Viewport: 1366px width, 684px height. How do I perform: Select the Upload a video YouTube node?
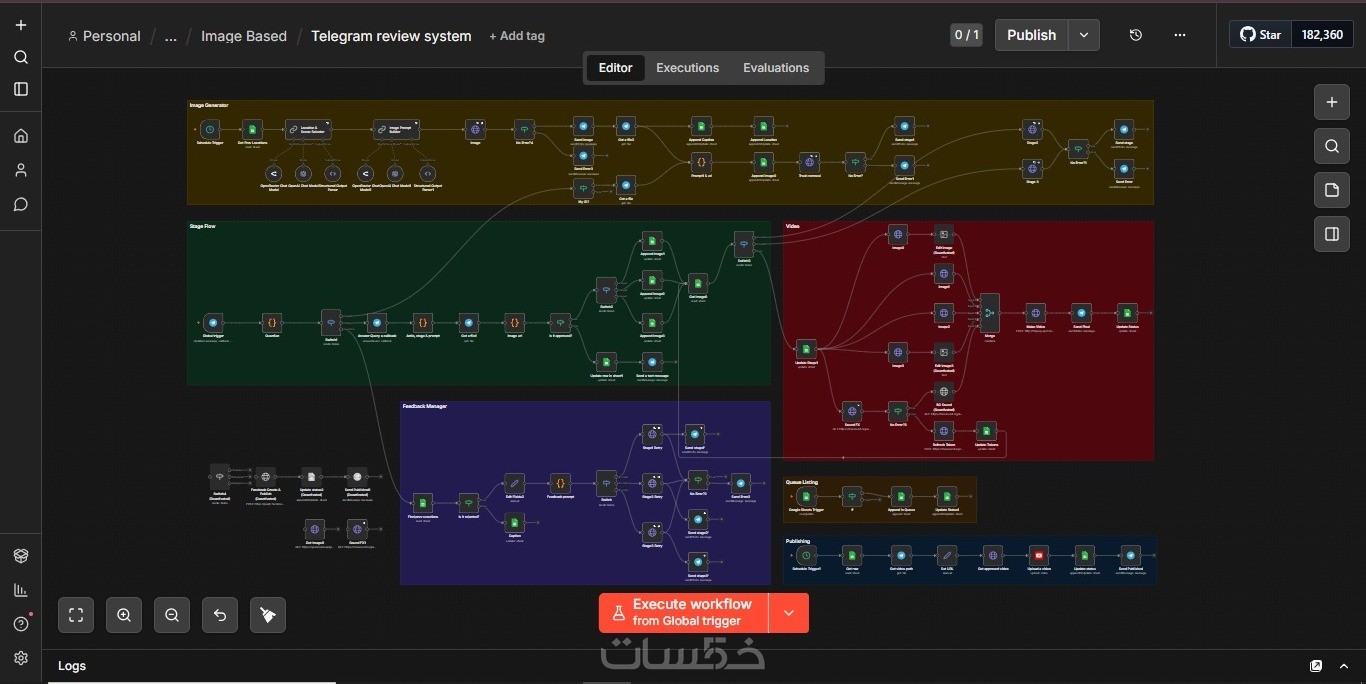[1039, 555]
